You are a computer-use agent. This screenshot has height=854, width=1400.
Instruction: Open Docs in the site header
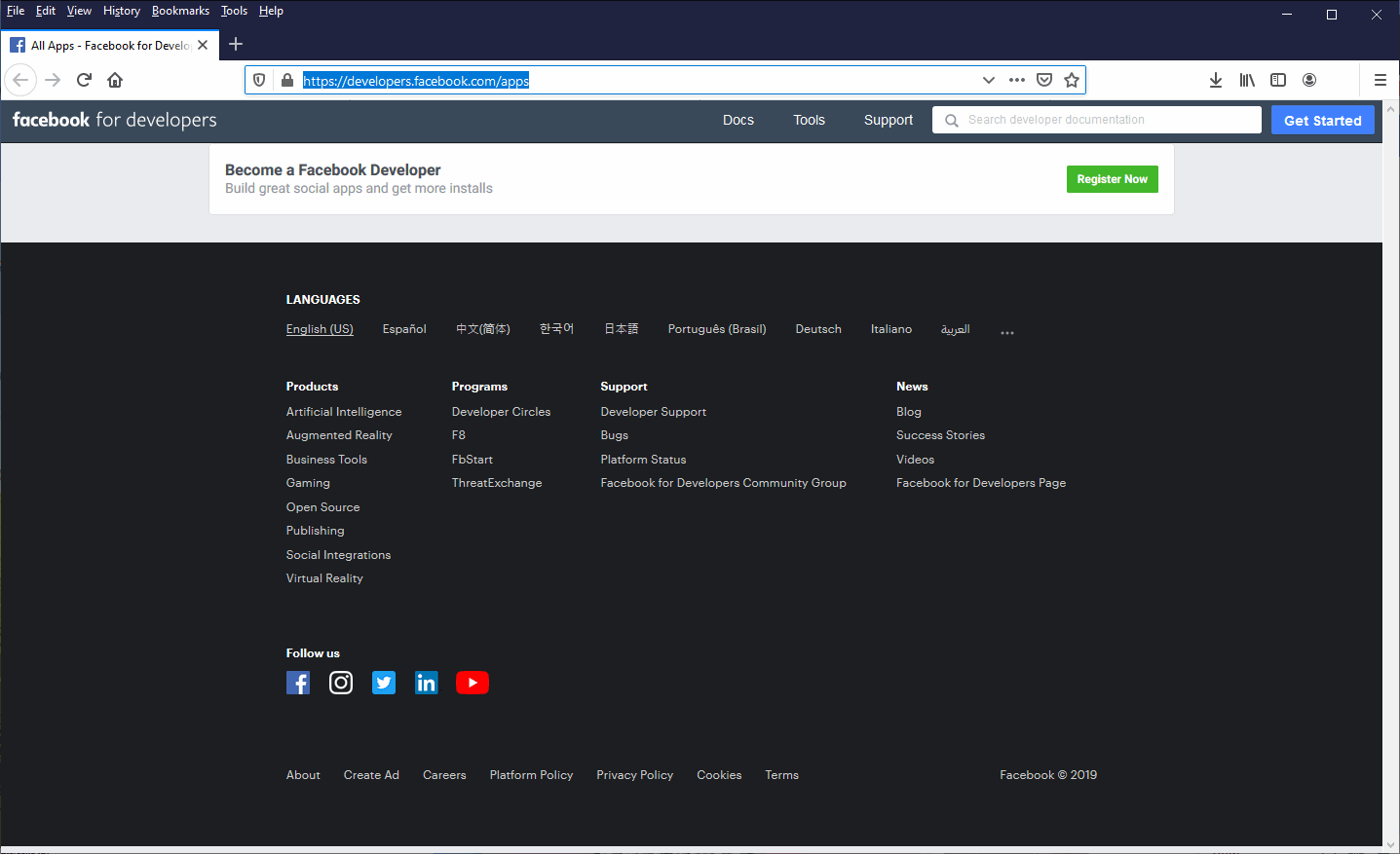pyautogui.click(x=738, y=120)
